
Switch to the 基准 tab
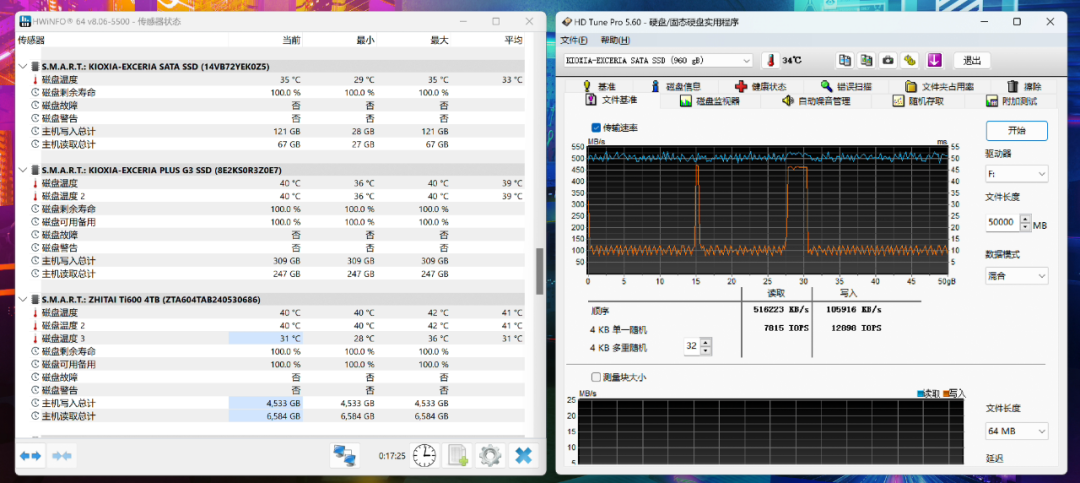click(x=599, y=87)
